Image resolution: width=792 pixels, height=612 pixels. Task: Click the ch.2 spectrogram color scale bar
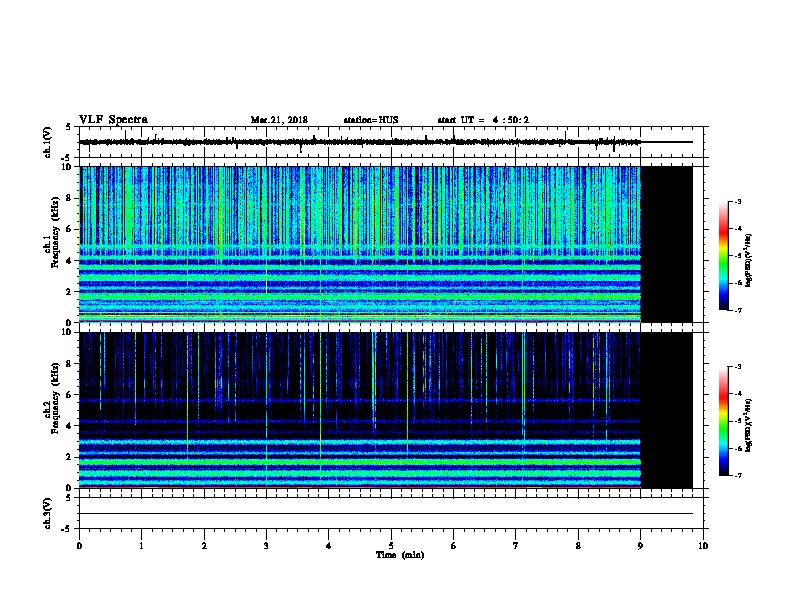(724, 421)
